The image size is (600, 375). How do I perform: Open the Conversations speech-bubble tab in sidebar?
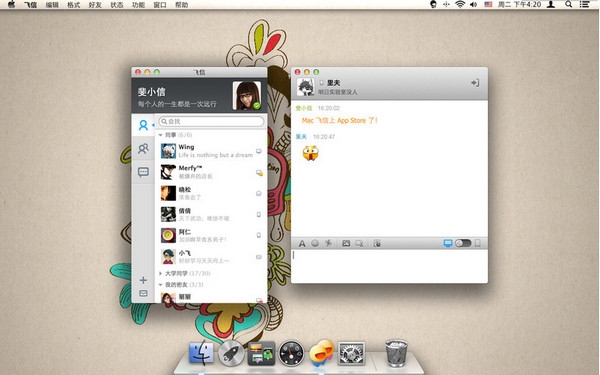coord(143,172)
